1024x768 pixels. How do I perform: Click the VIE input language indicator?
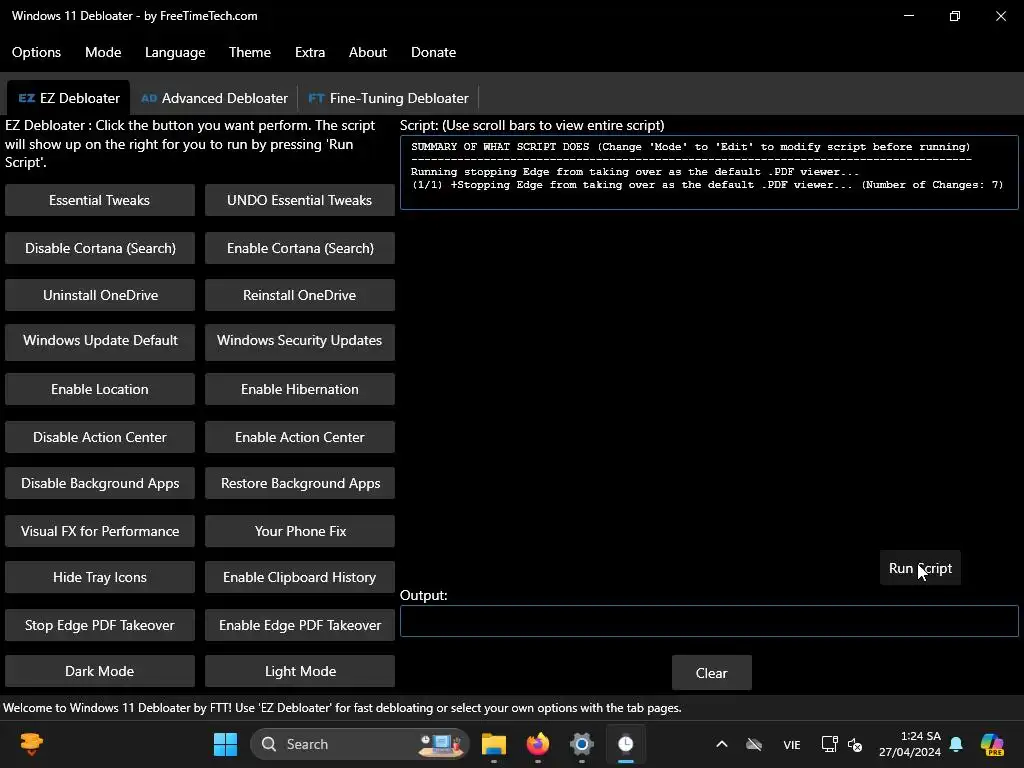(792, 744)
